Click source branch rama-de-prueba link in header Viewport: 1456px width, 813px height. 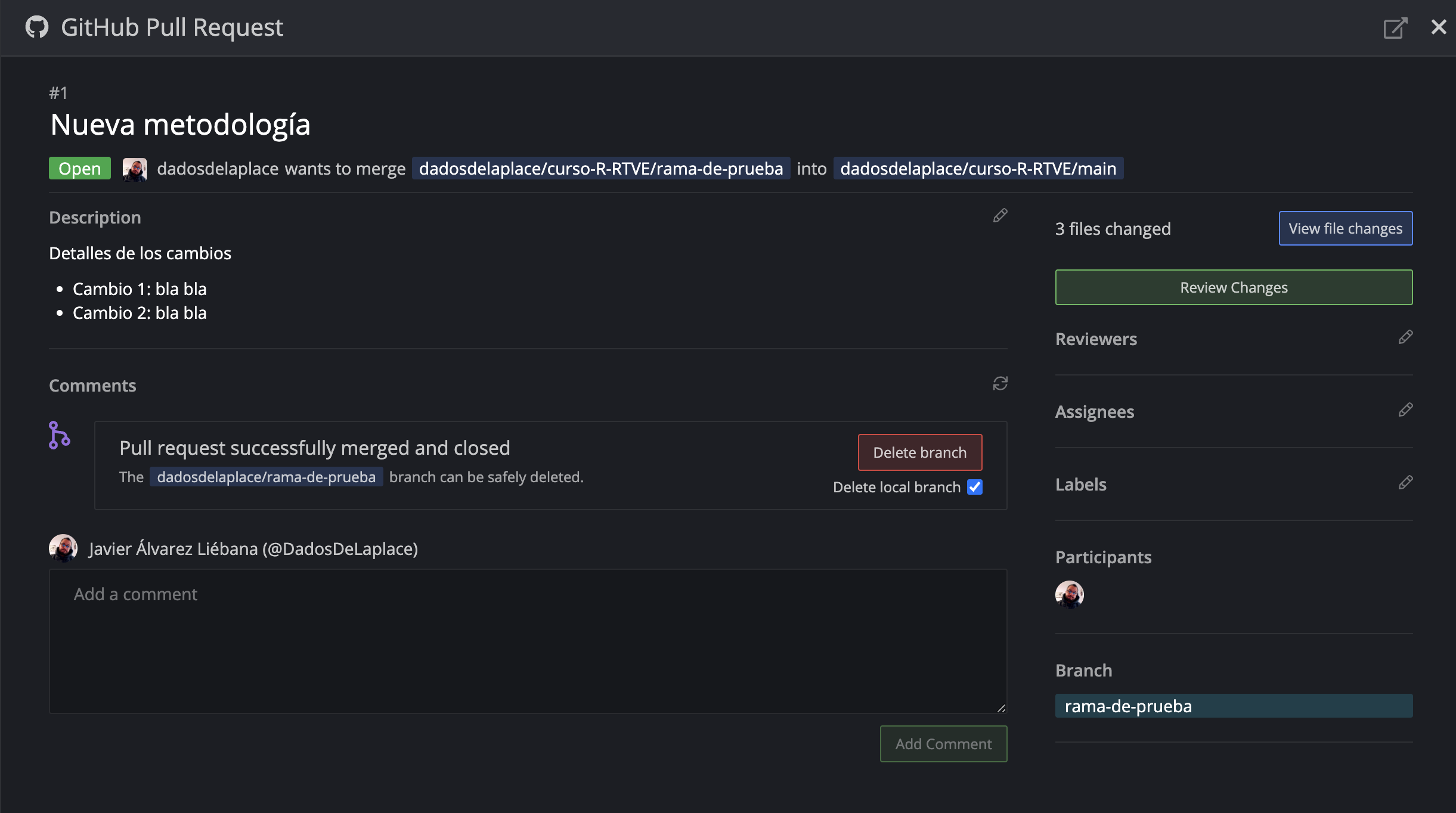pos(600,169)
